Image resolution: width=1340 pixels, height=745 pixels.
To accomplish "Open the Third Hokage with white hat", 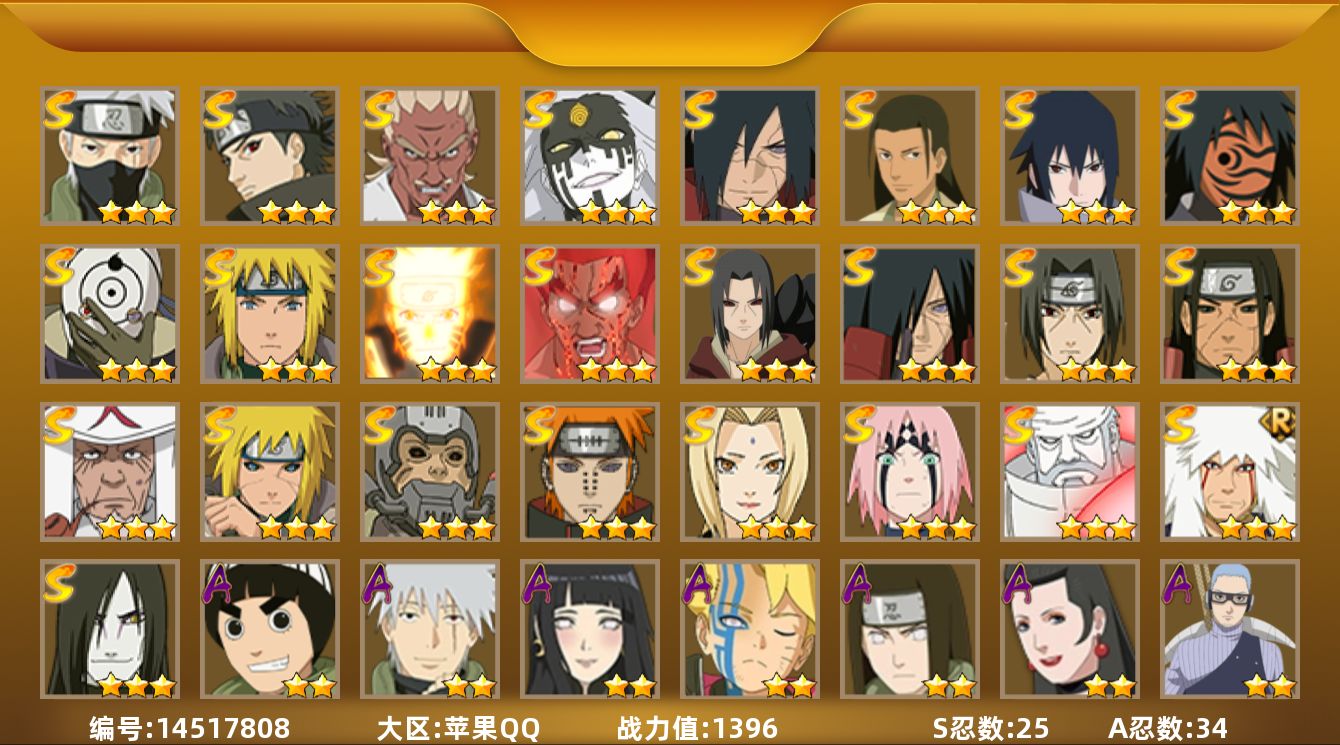I will click(109, 471).
